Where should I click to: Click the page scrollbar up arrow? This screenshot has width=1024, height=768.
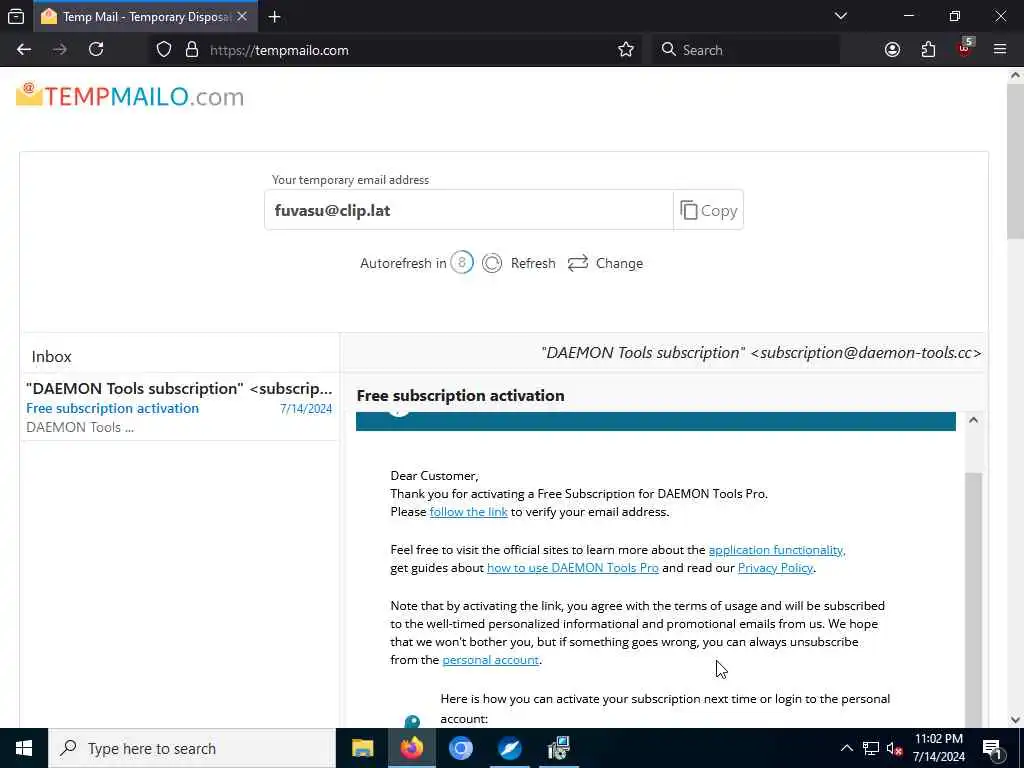1015,75
